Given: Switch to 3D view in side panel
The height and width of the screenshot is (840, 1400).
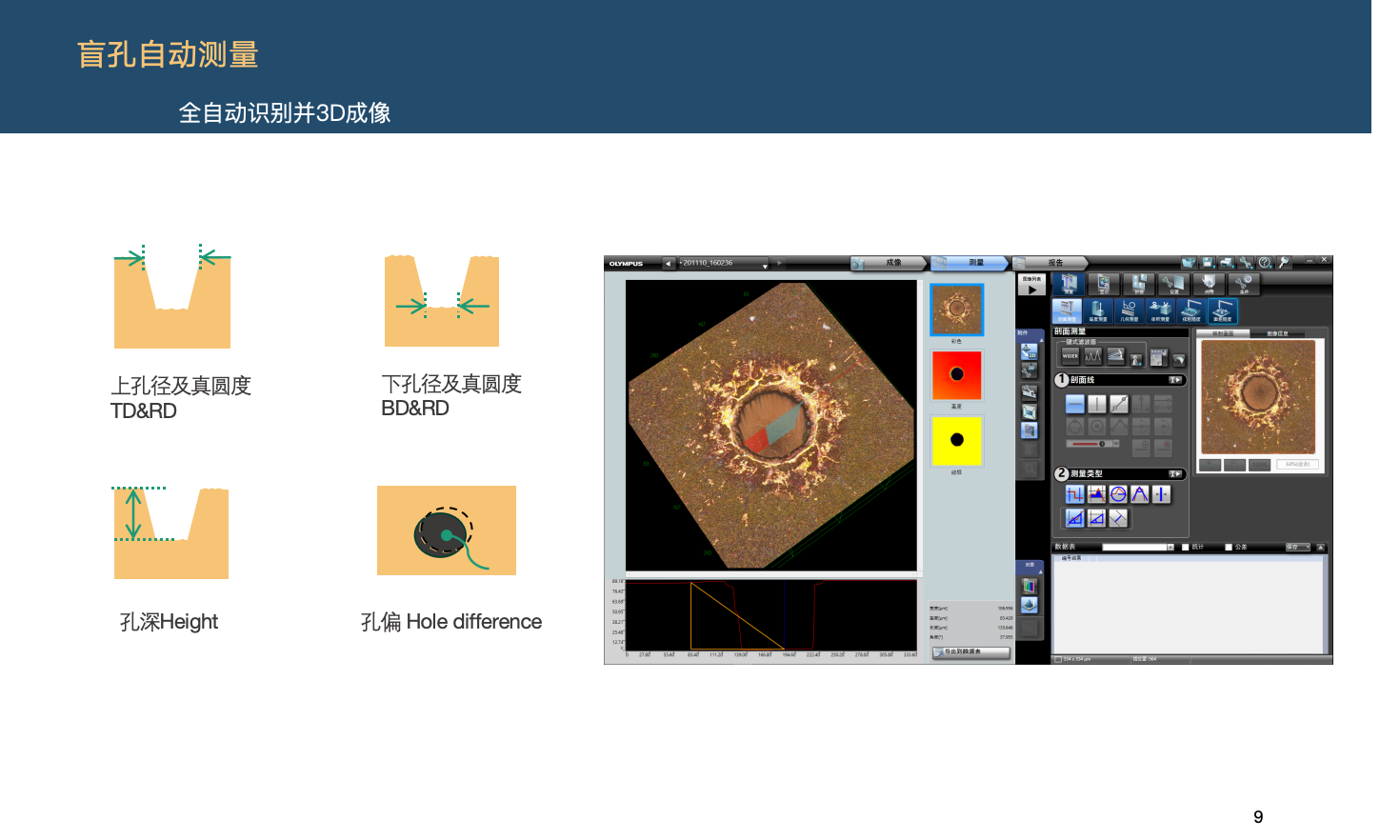Looking at the screenshot, I should 1030,370.
